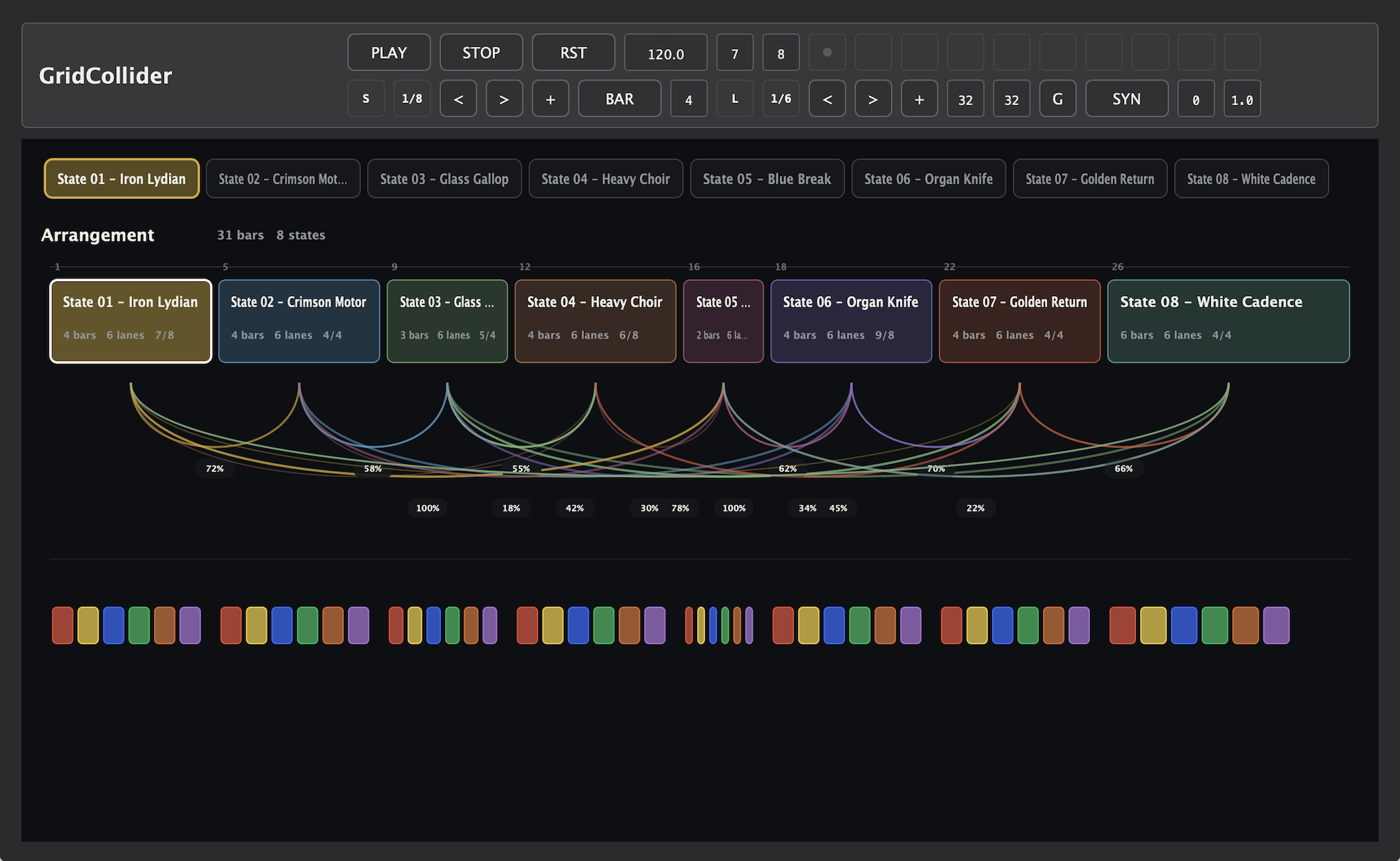Viewport: 1400px width, 861px height.
Task: Click the < arrow next to 1/8
Action: click(x=458, y=99)
